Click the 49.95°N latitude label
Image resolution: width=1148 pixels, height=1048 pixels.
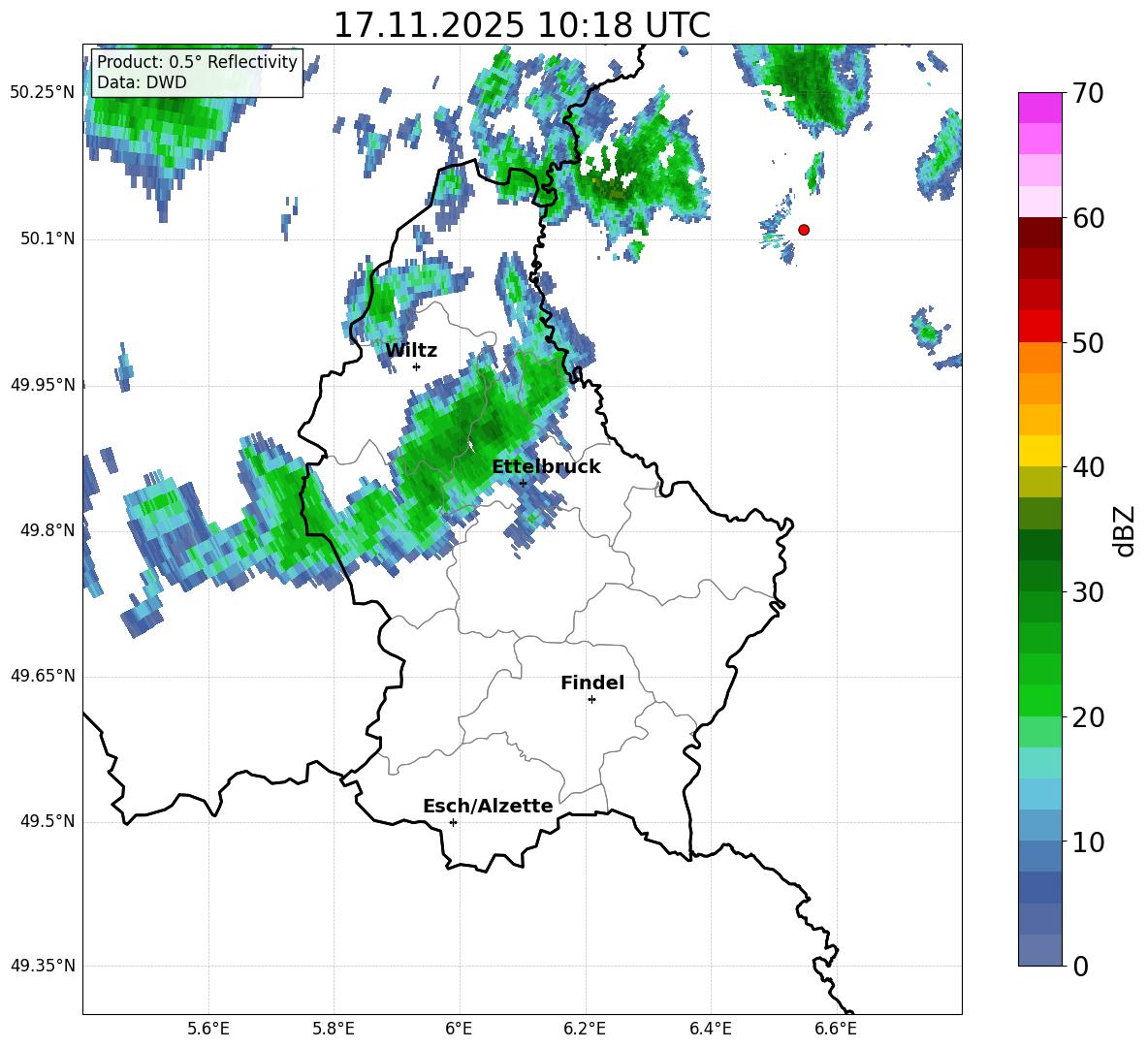(x=43, y=385)
